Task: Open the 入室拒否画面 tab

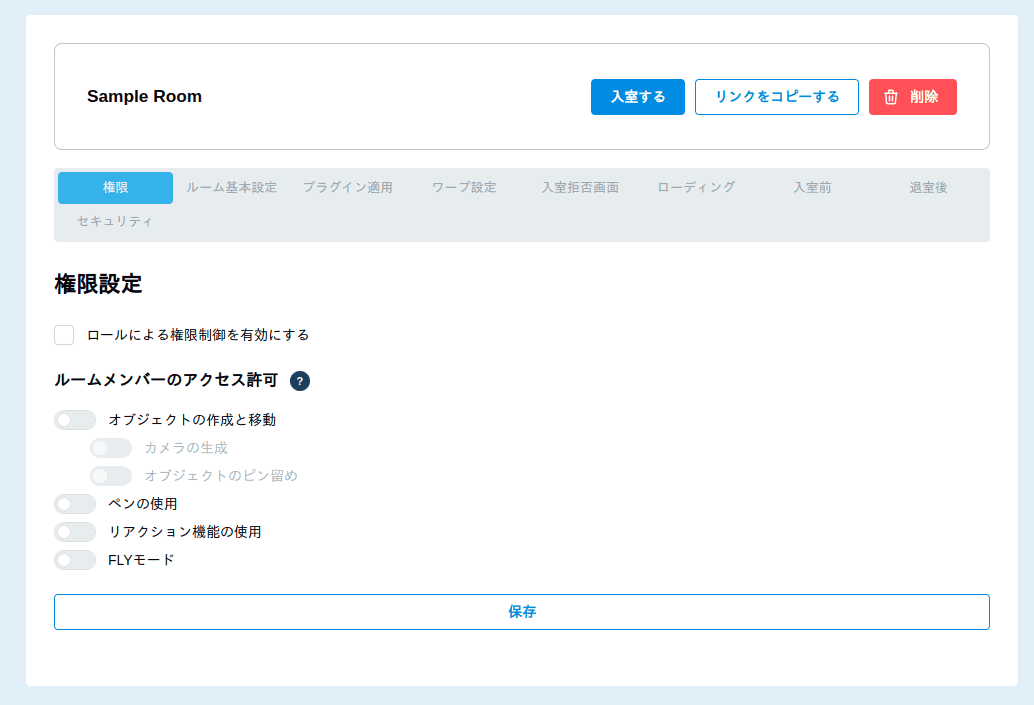Action: click(580, 187)
